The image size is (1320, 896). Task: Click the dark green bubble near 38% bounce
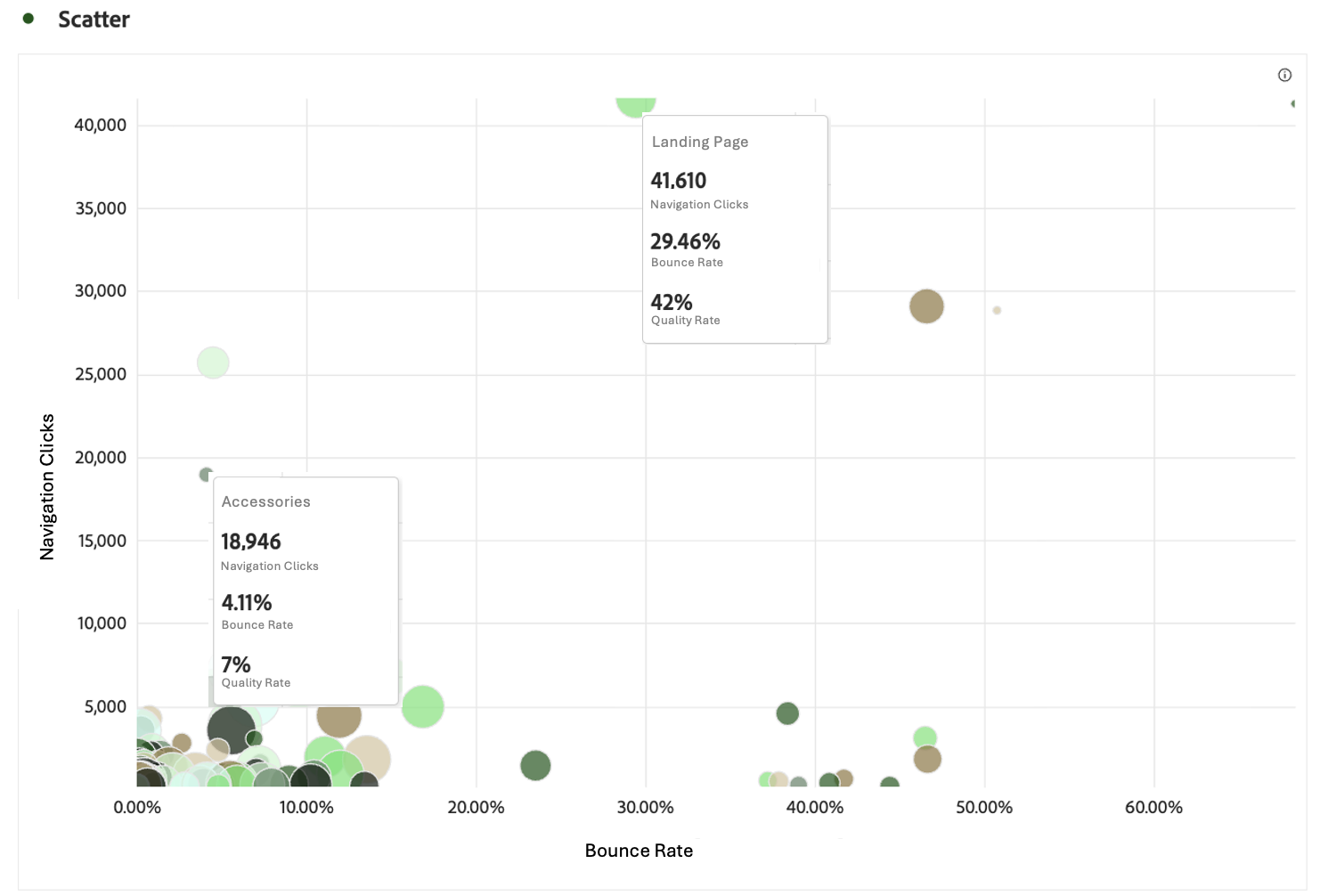pyautogui.click(x=787, y=713)
